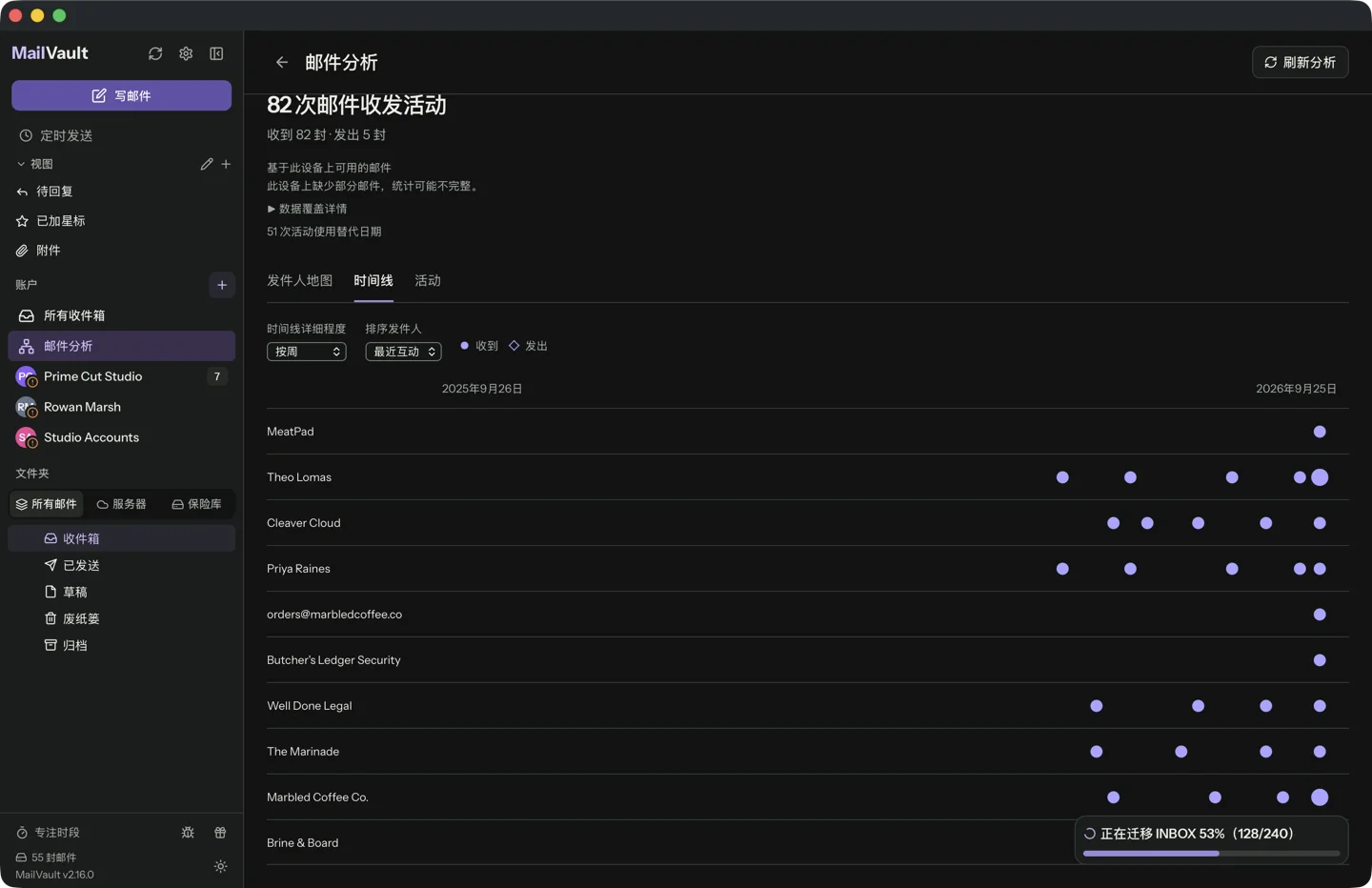Click the sync refresh icon beside MailVault

(155, 53)
